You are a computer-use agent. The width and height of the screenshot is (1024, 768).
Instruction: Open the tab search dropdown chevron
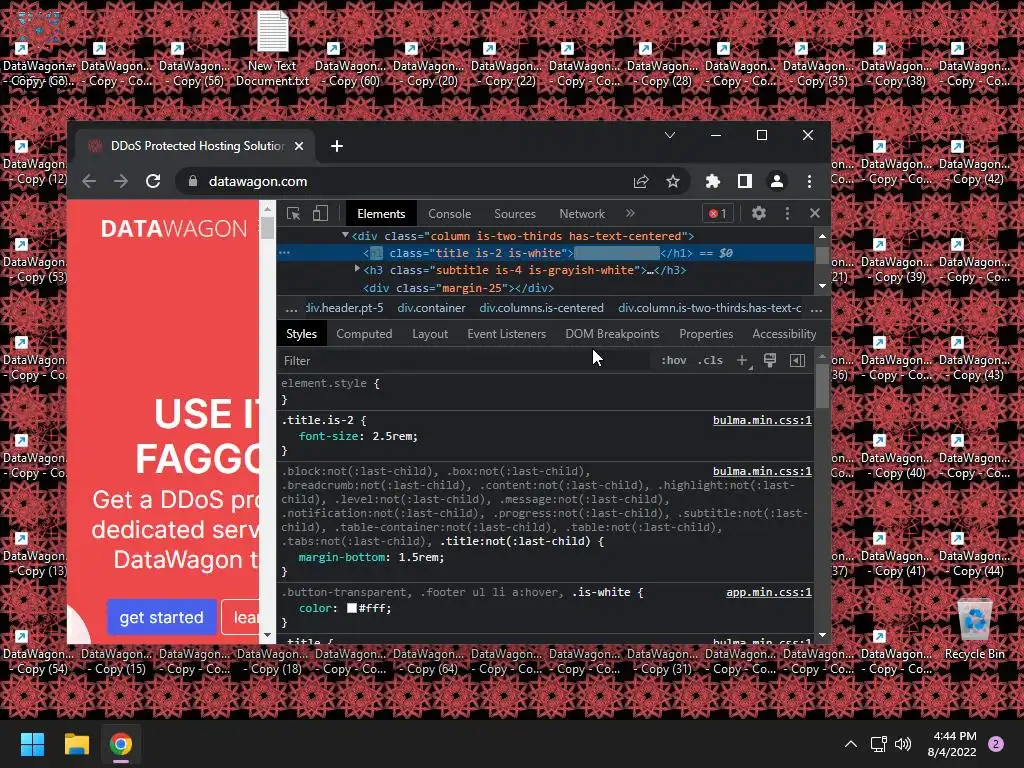[x=669, y=135]
